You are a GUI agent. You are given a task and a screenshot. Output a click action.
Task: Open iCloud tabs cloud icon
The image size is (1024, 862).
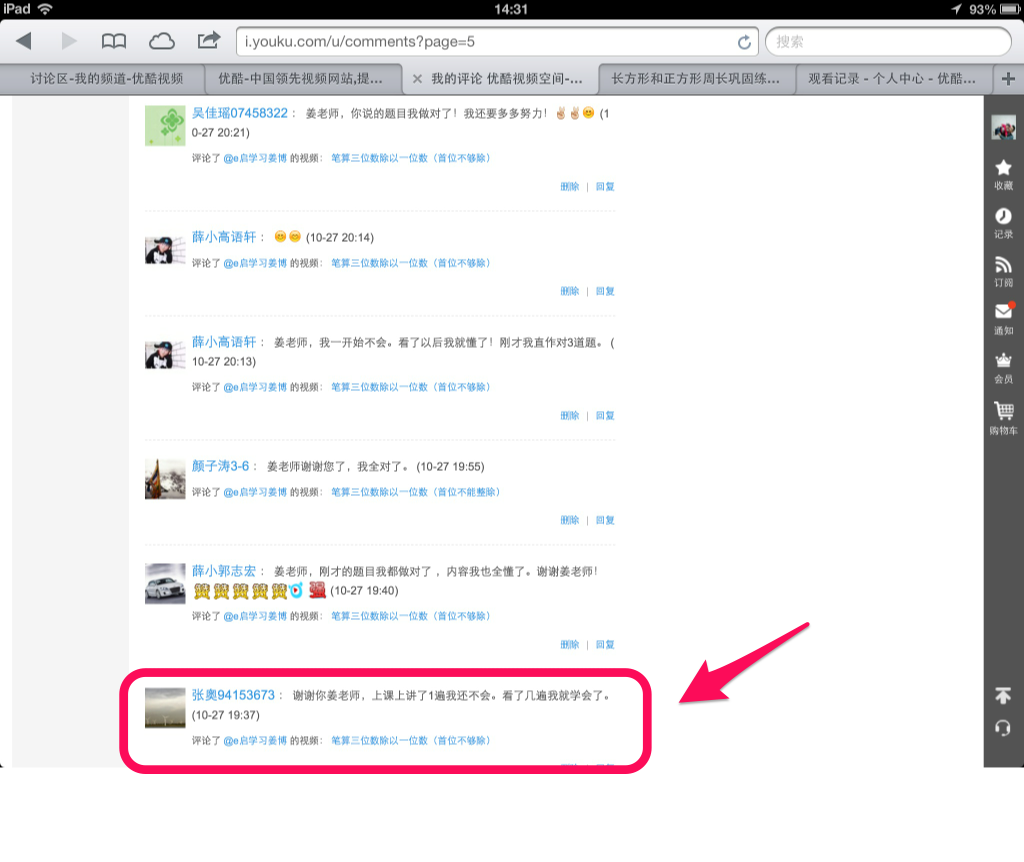click(x=161, y=41)
